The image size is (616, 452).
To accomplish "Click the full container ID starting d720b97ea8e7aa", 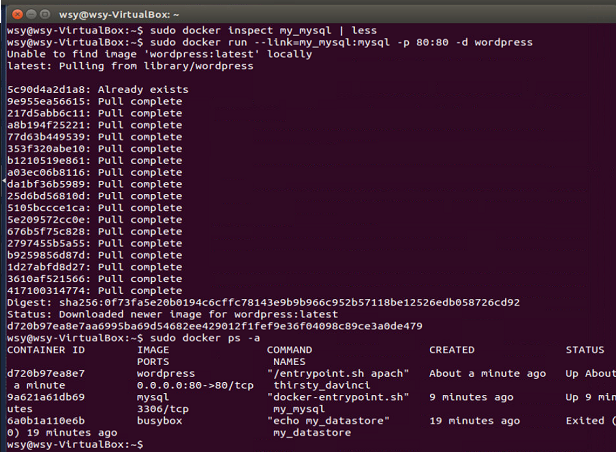I will coord(214,326).
